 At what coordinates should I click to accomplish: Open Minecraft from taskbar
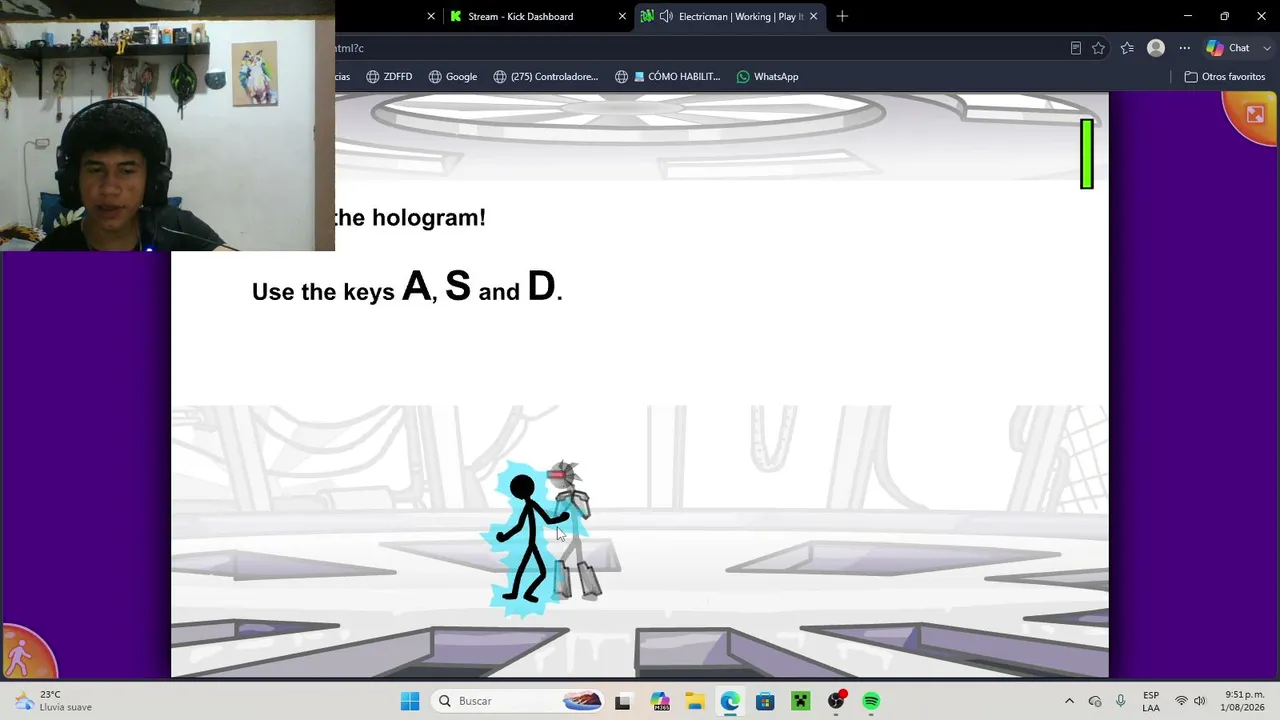pos(800,701)
